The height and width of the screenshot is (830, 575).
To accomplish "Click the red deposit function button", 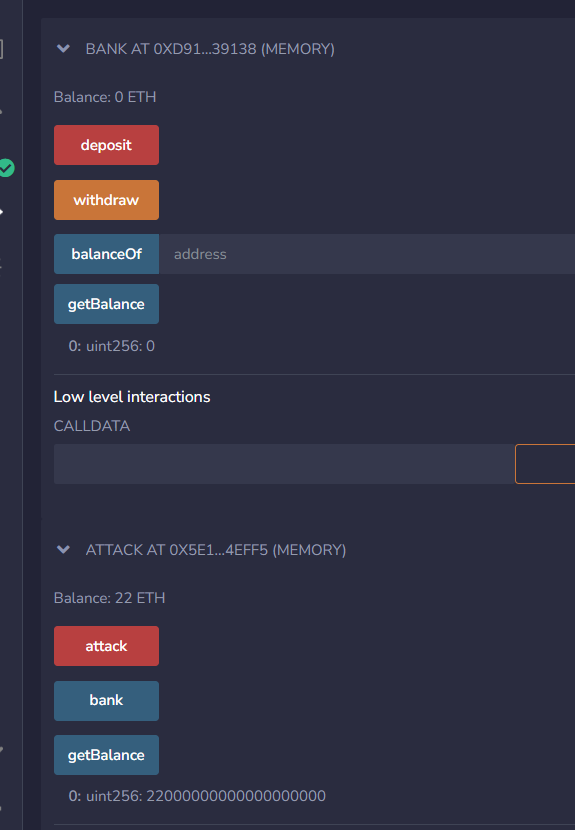I will pos(106,145).
